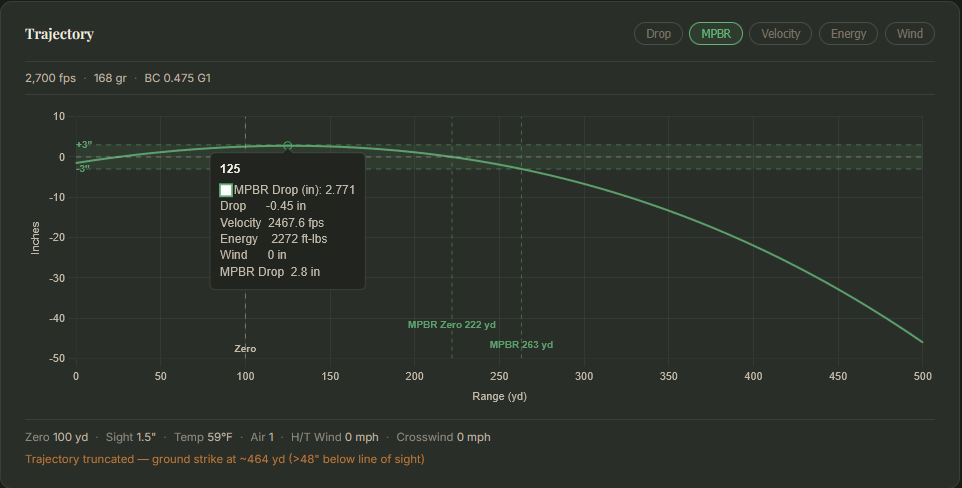Click the trajectory truncated warning message

[x=225, y=459]
